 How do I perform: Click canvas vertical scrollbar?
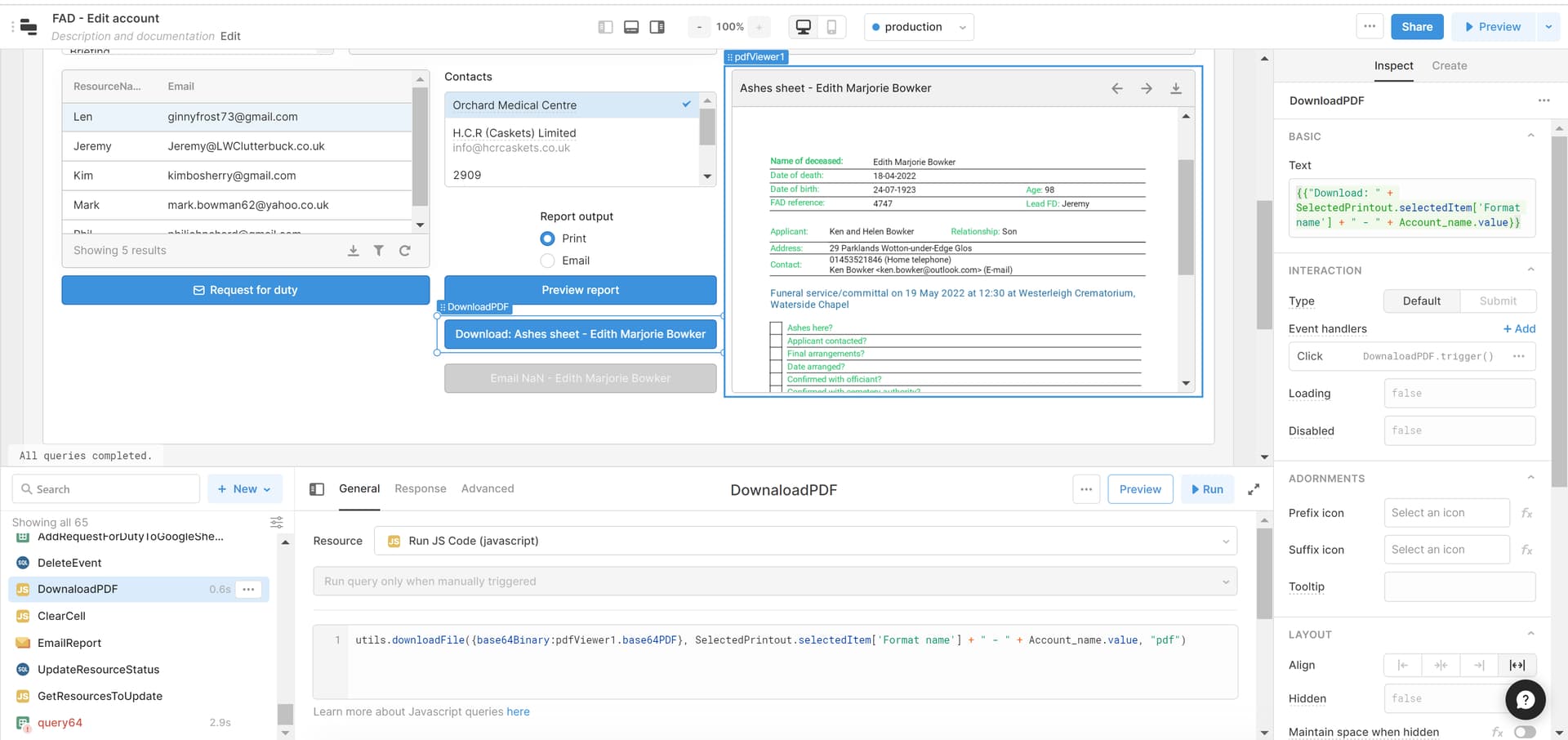coord(1264,264)
